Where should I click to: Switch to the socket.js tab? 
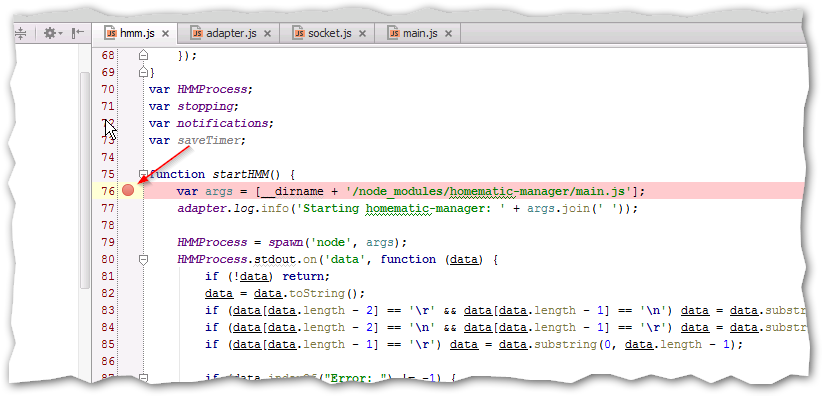pyautogui.click(x=330, y=34)
